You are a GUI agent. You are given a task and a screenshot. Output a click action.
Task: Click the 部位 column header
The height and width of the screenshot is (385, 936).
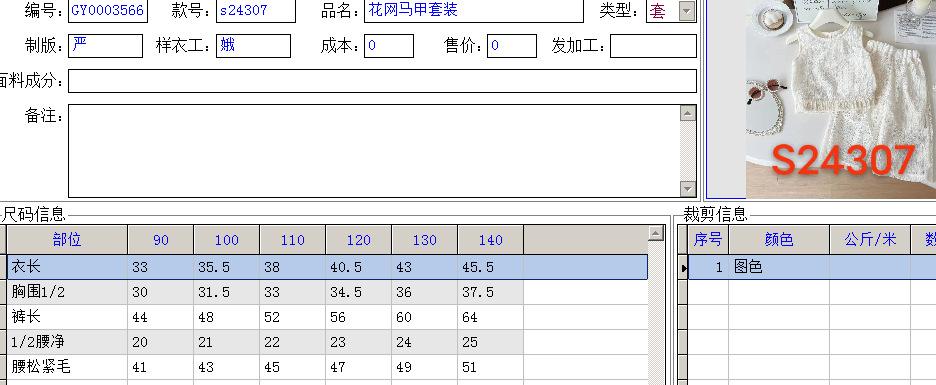click(67, 240)
